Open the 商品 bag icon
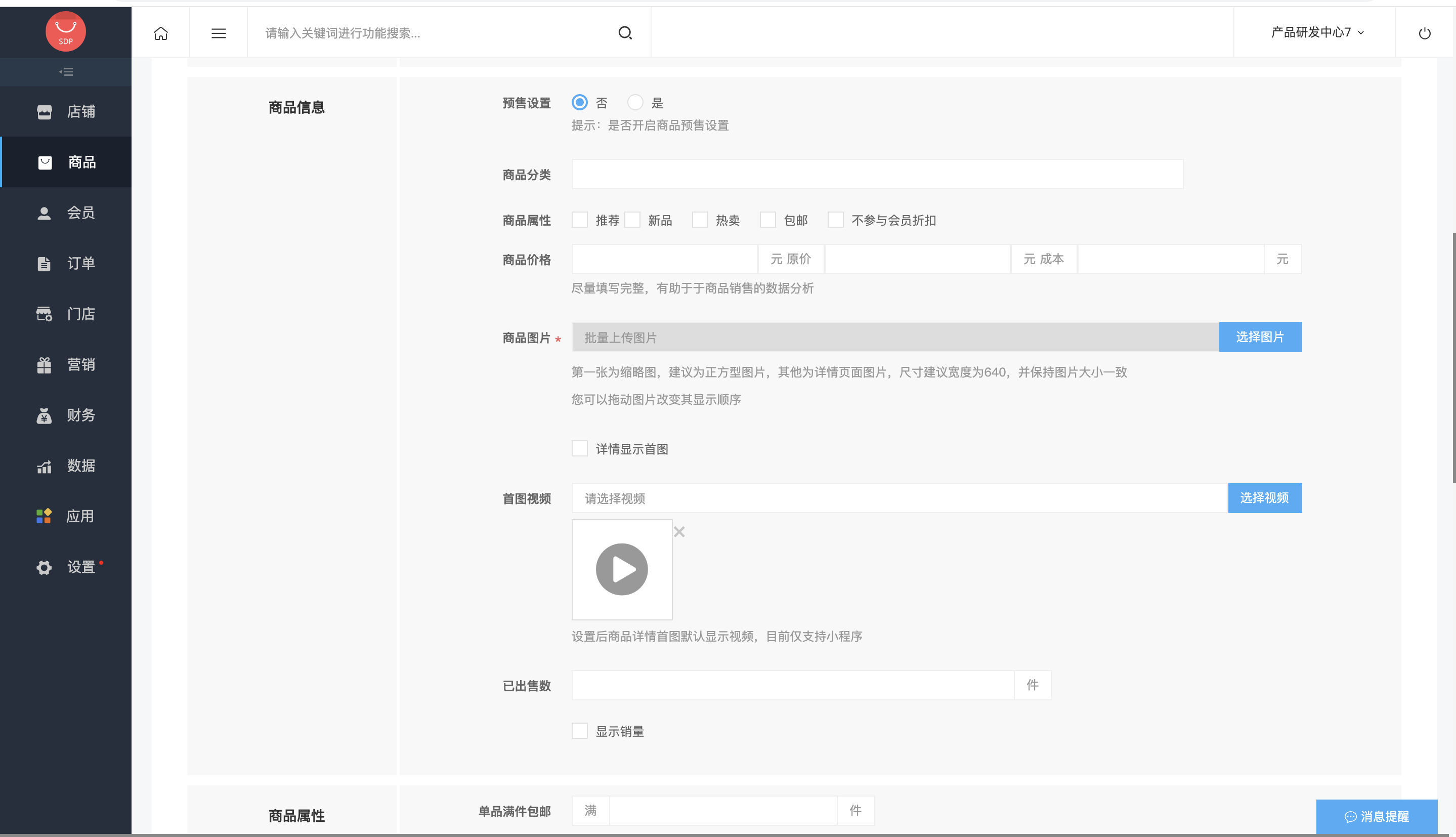The height and width of the screenshot is (837, 1456). 45,162
